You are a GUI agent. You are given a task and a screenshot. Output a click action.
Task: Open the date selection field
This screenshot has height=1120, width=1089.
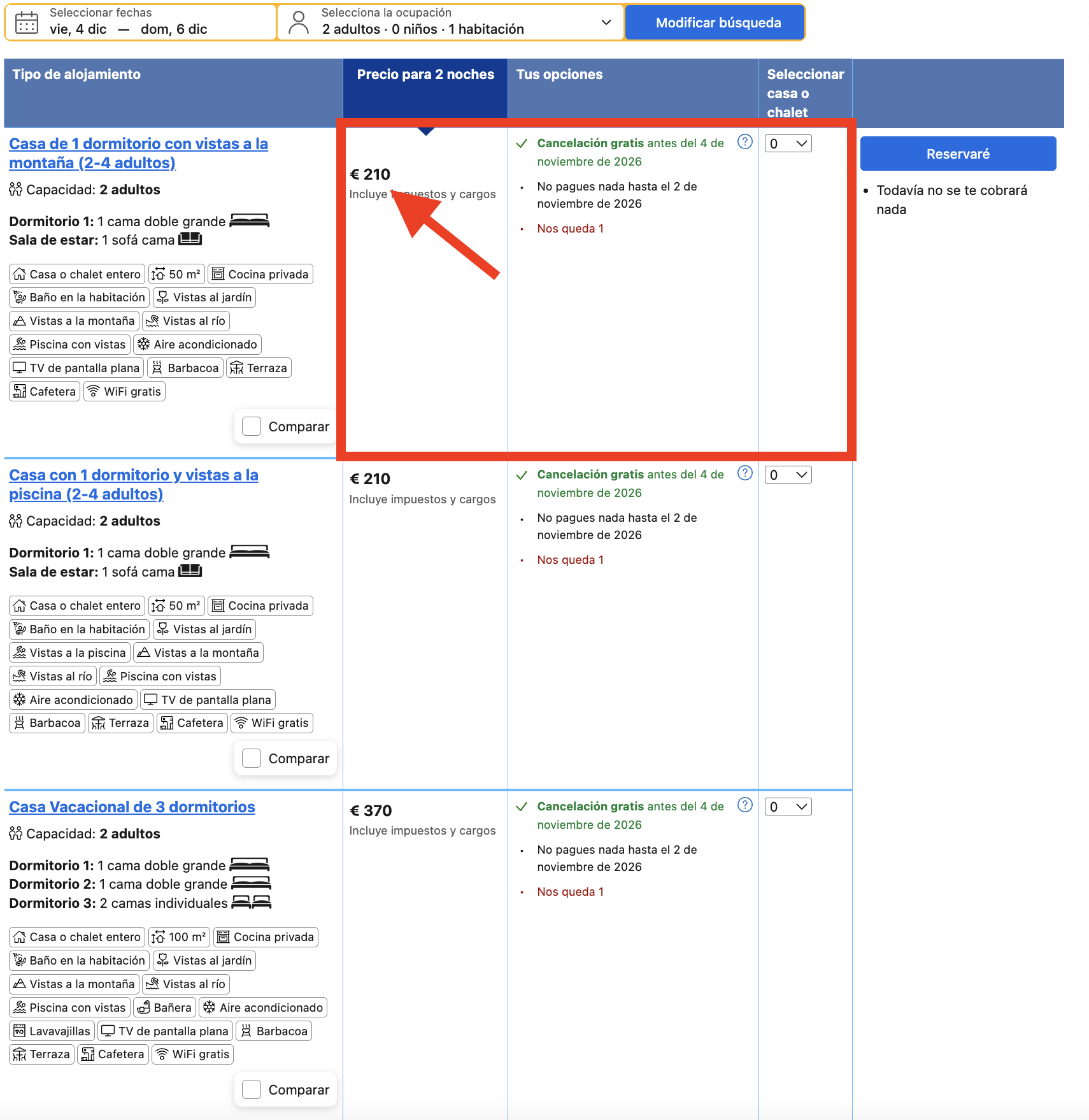click(x=141, y=22)
